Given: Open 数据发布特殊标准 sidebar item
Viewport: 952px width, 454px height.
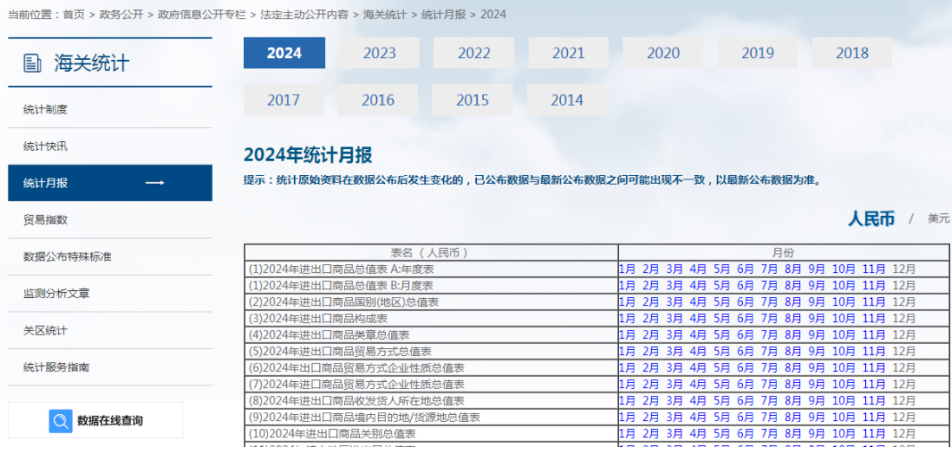Looking at the screenshot, I should (67, 257).
